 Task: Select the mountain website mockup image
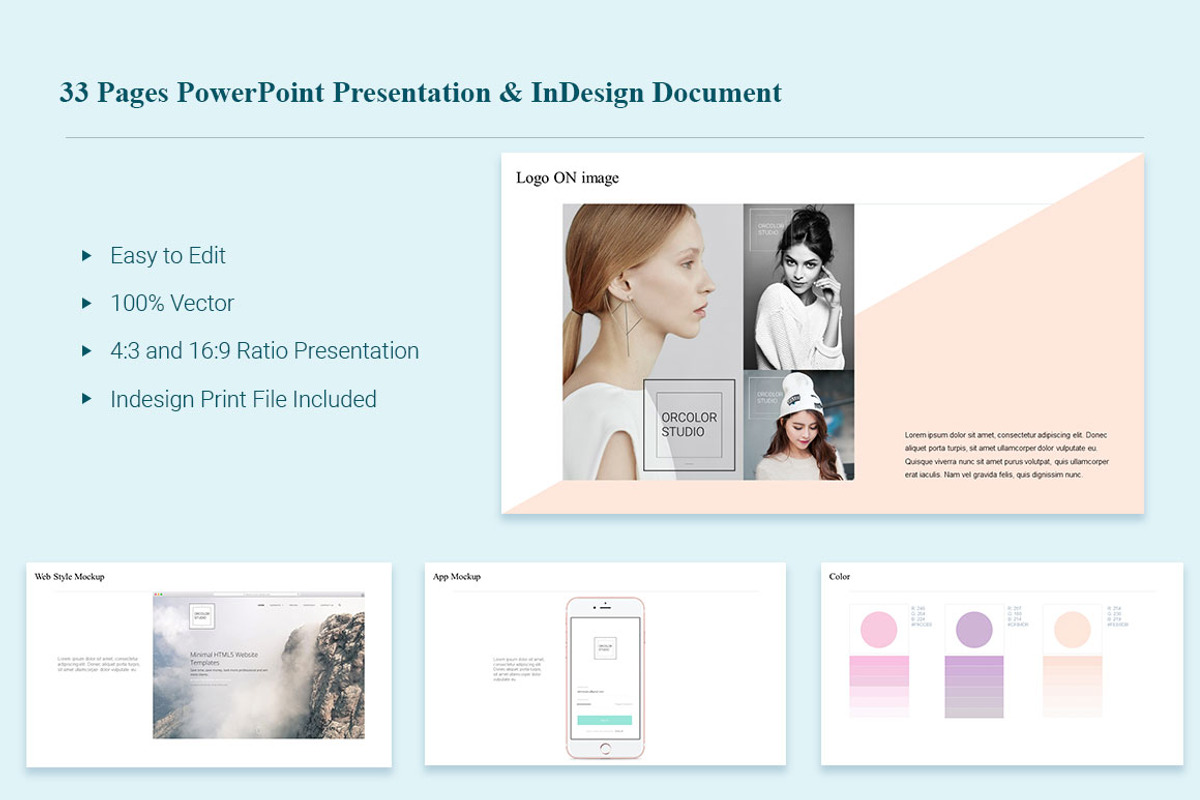point(258,666)
